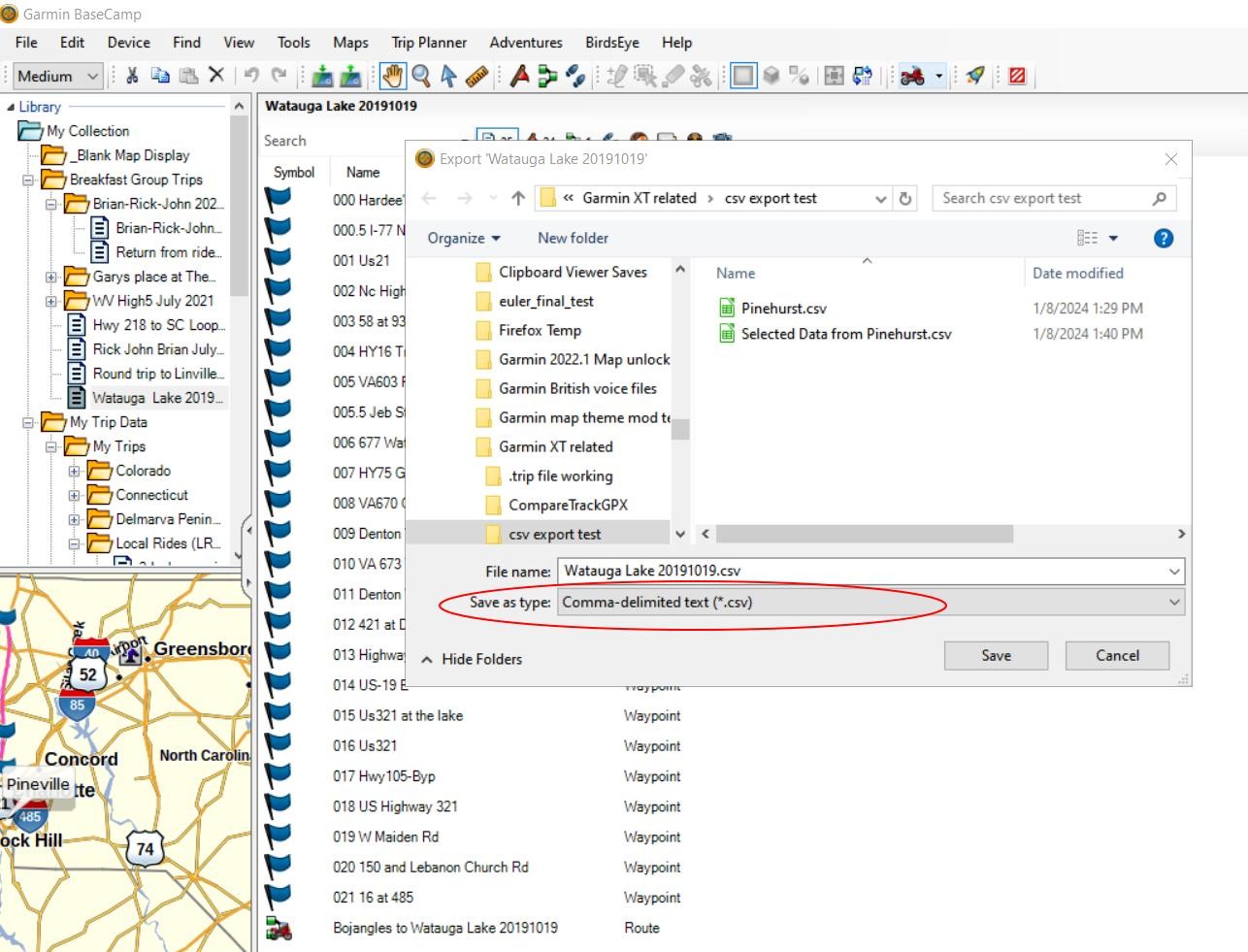Click the Cut scissors icon in toolbar

(x=133, y=76)
